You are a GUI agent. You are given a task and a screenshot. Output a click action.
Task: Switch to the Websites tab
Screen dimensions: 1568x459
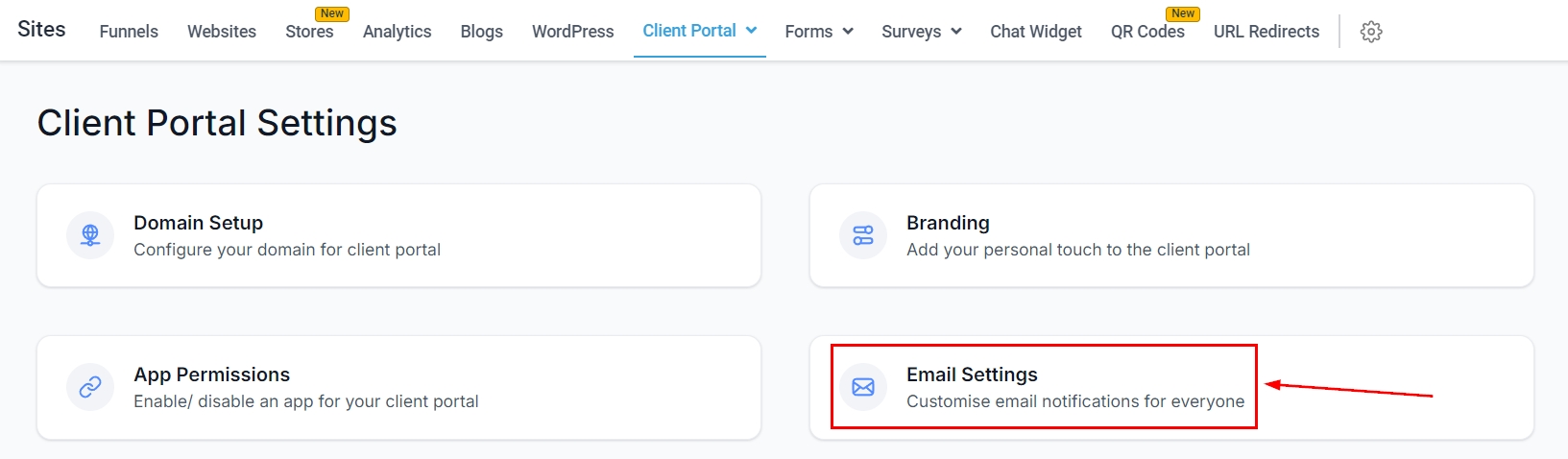(222, 32)
